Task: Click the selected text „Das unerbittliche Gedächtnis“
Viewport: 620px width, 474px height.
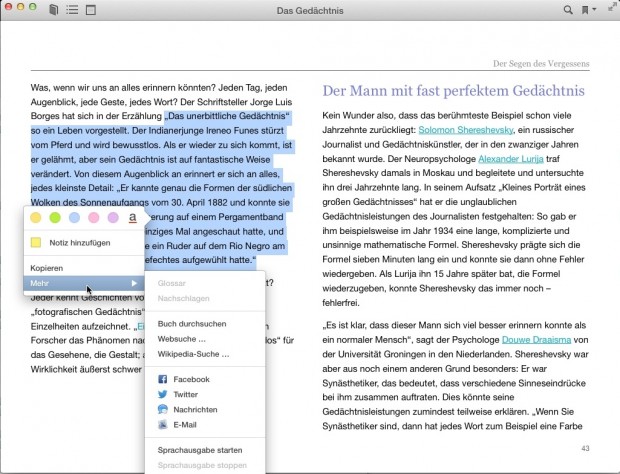Action: tap(227, 116)
